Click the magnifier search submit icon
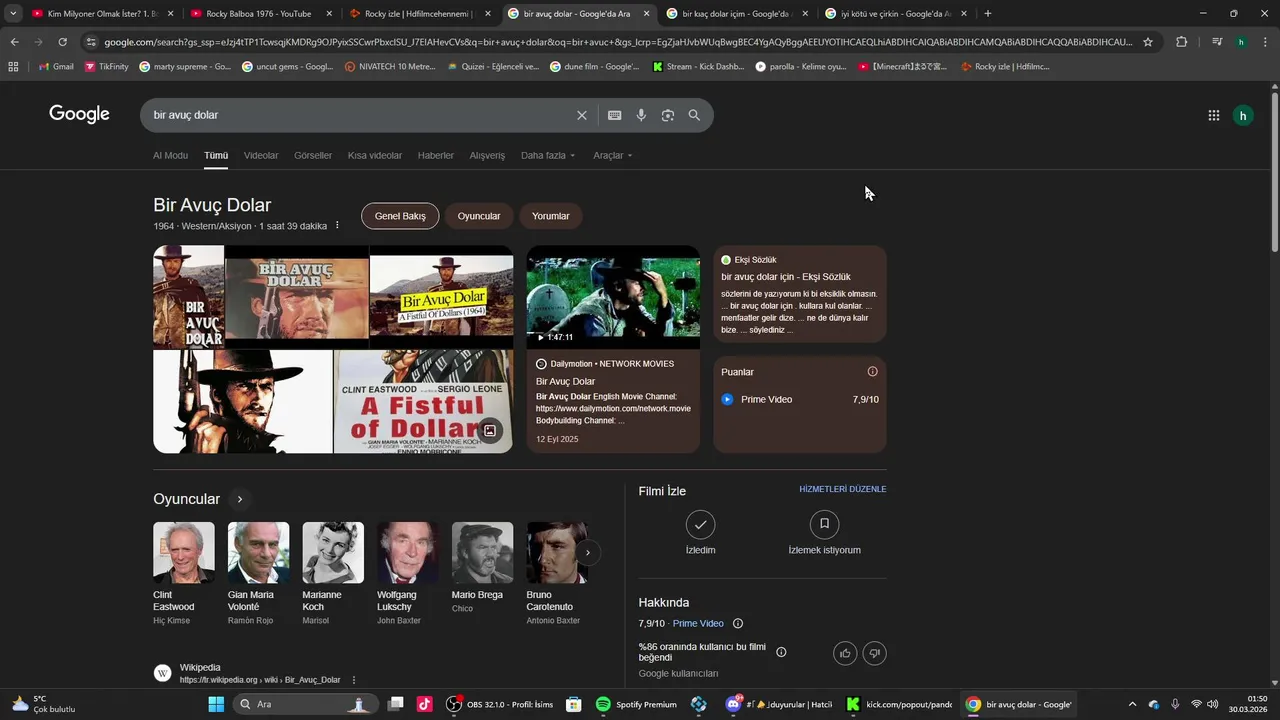This screenshot has width=1280, height=720. (694, 115)
